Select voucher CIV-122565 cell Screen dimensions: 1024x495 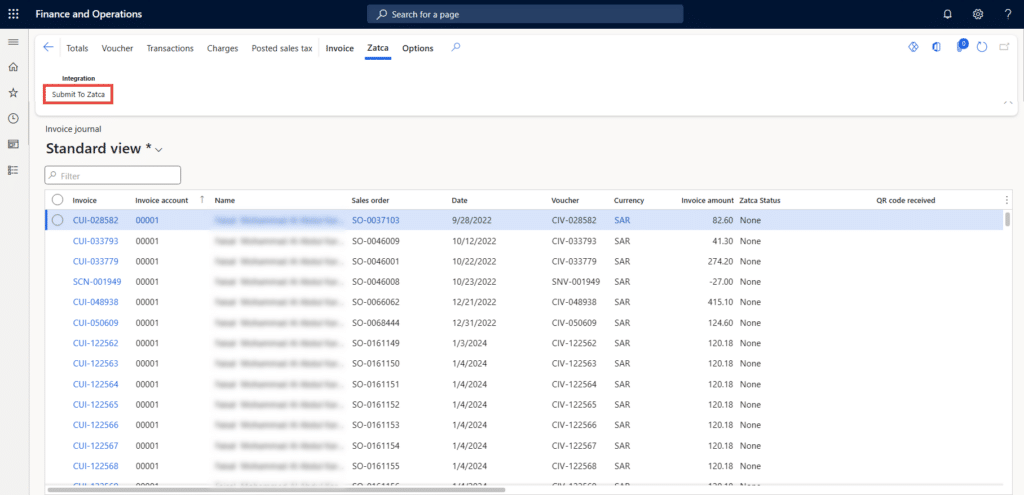click(574, 405)
